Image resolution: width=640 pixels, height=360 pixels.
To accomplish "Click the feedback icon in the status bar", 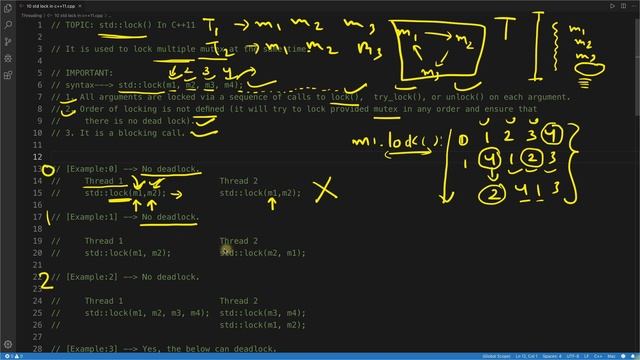I will (623, 356).
